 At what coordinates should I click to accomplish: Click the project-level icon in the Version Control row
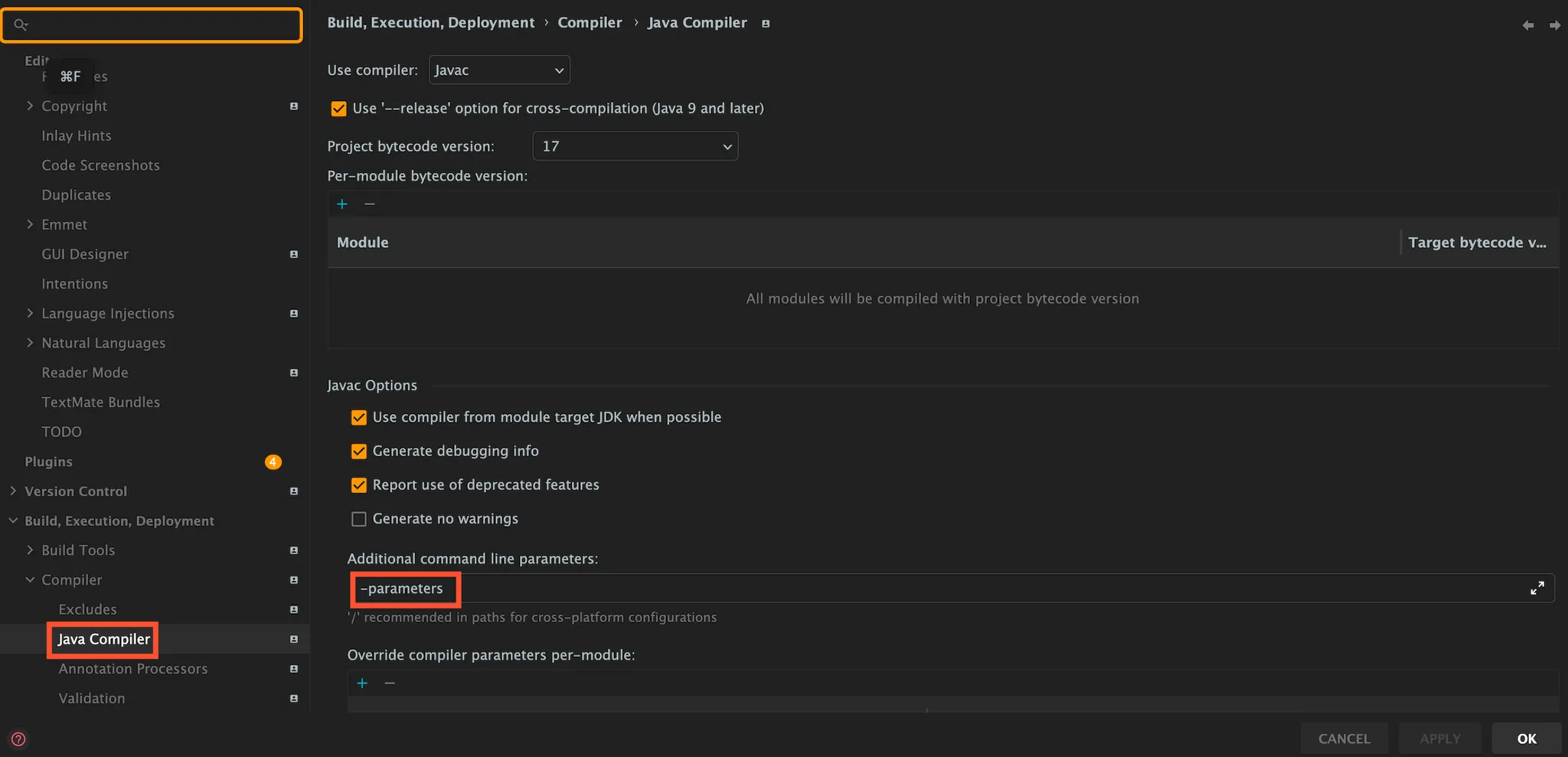pos(294,491)
